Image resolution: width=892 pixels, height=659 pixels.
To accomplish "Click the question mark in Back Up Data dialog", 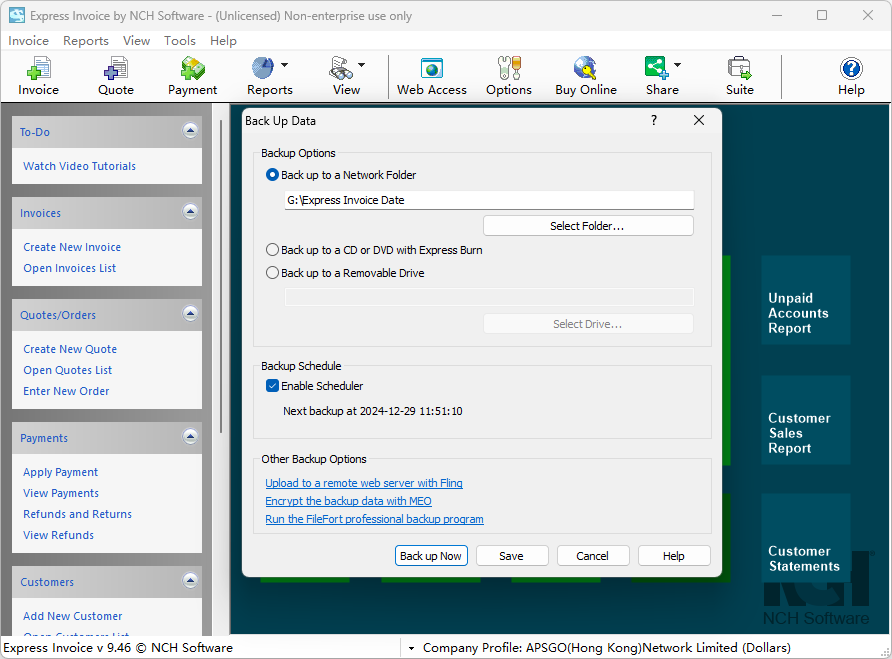I will click(654, 120).
